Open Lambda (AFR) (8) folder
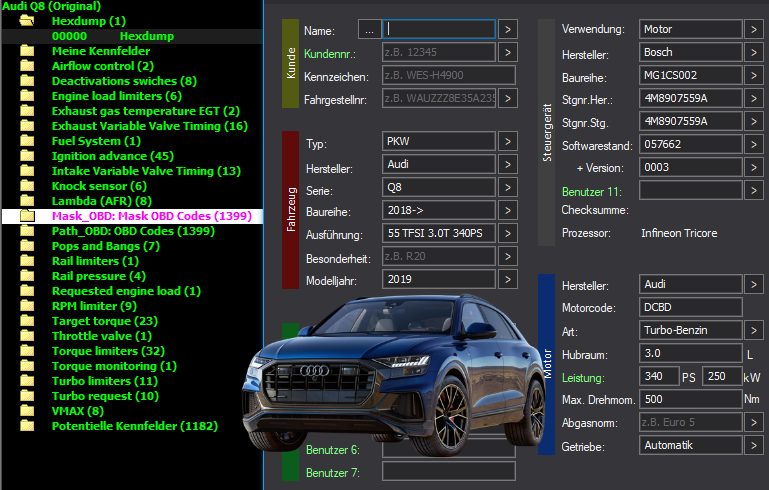Viewport: 769px width, 490px height. [x=102, y=201]
